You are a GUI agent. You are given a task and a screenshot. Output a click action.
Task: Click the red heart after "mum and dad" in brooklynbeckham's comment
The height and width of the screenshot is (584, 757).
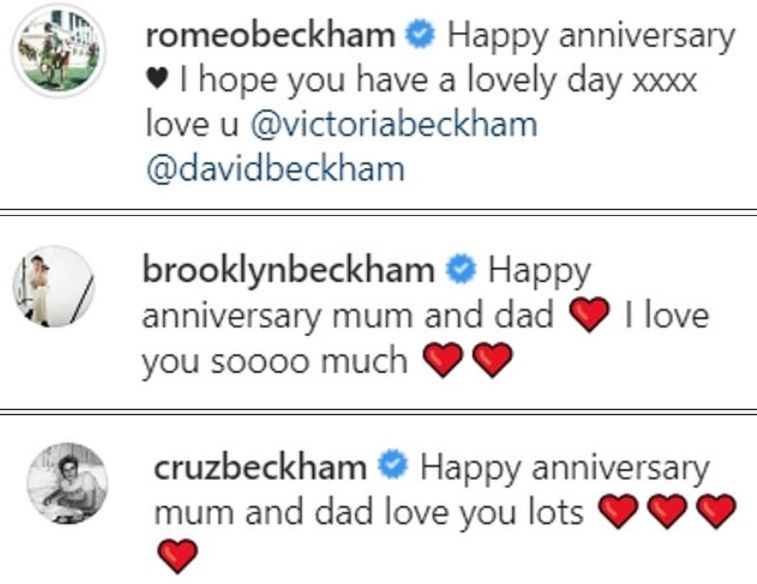588,317
